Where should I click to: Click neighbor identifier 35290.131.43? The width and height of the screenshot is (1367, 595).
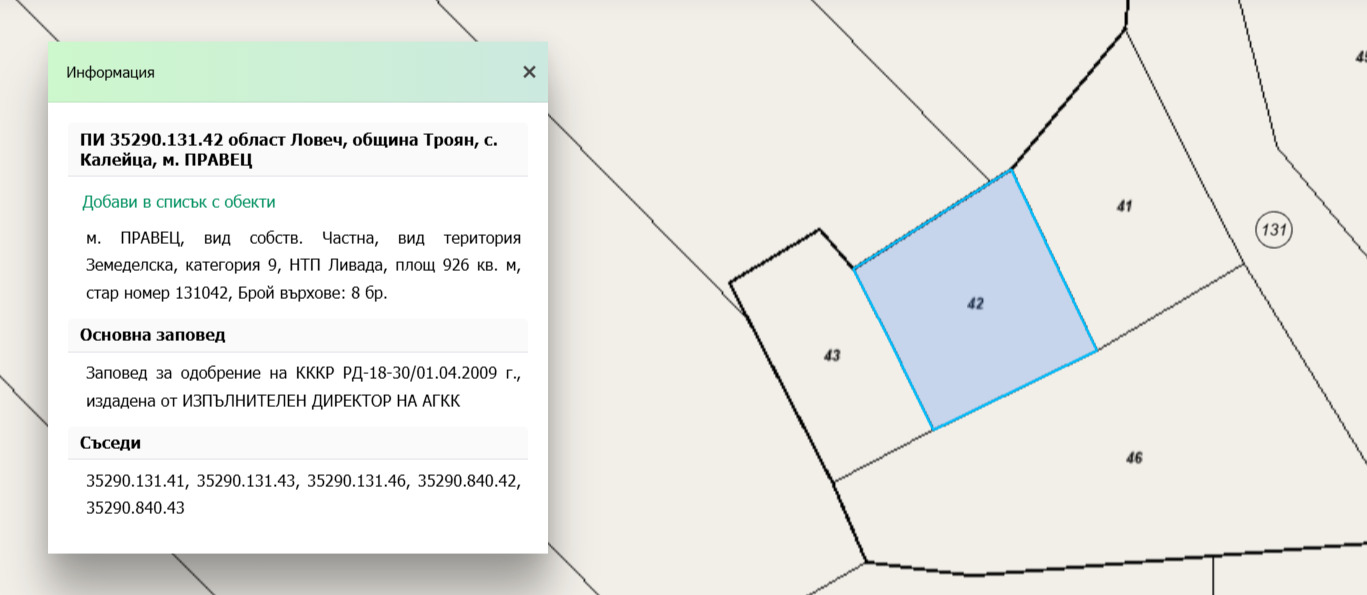(x=247, y=481)
